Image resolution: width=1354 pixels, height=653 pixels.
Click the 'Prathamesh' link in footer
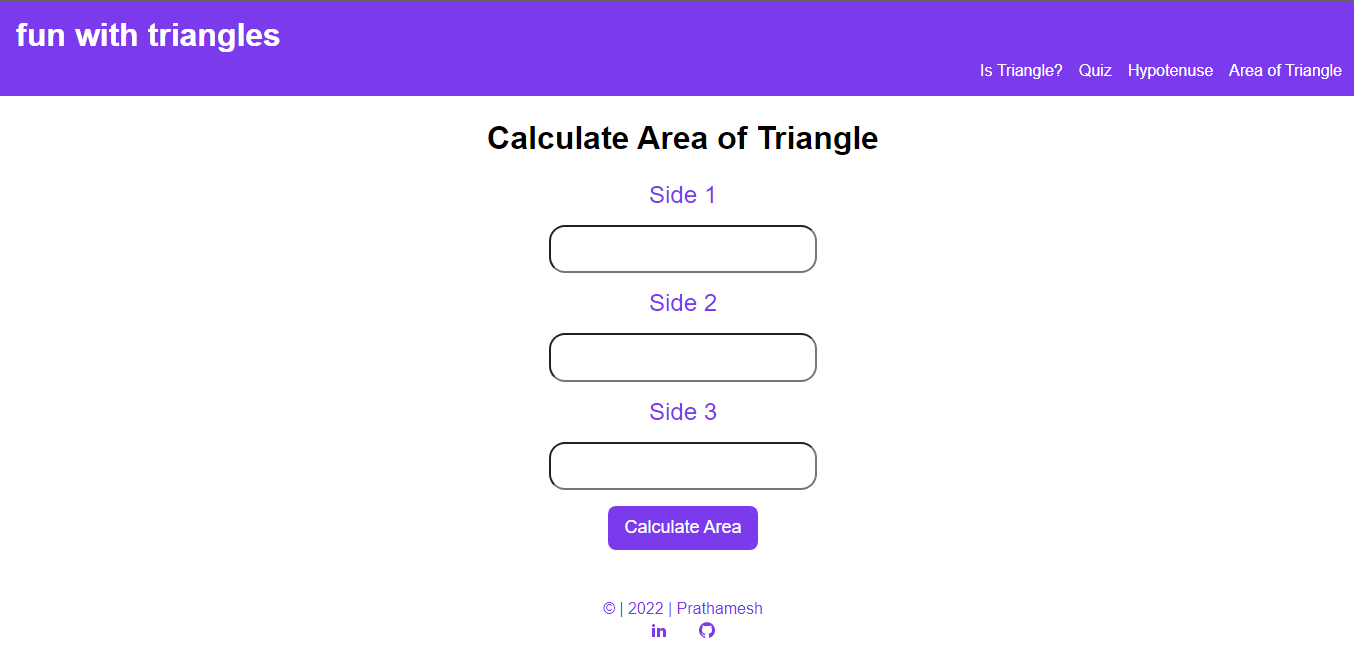coord(718,608)
